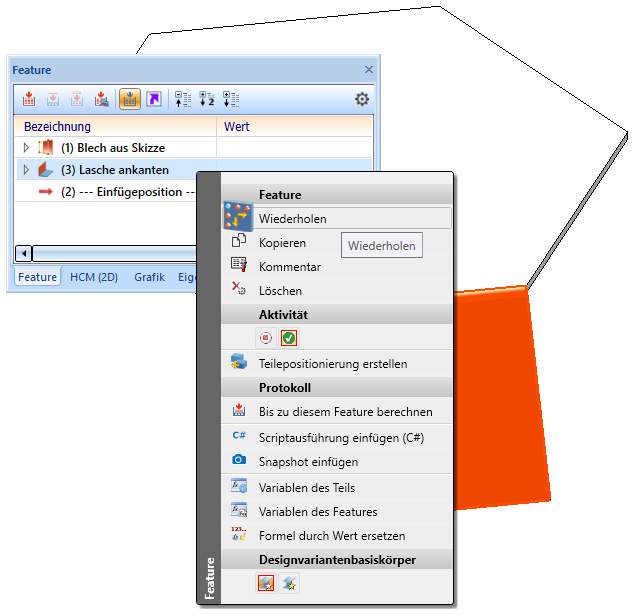Close the Feature panel

click(369, 69)
